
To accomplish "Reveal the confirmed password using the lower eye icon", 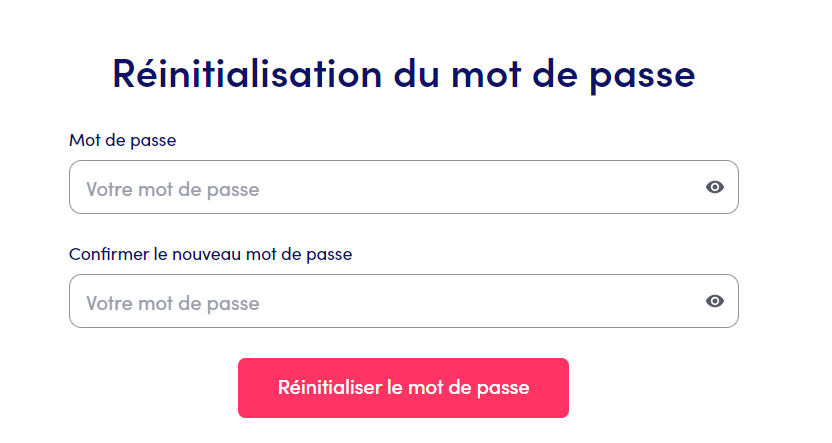I will pos(714,301).
